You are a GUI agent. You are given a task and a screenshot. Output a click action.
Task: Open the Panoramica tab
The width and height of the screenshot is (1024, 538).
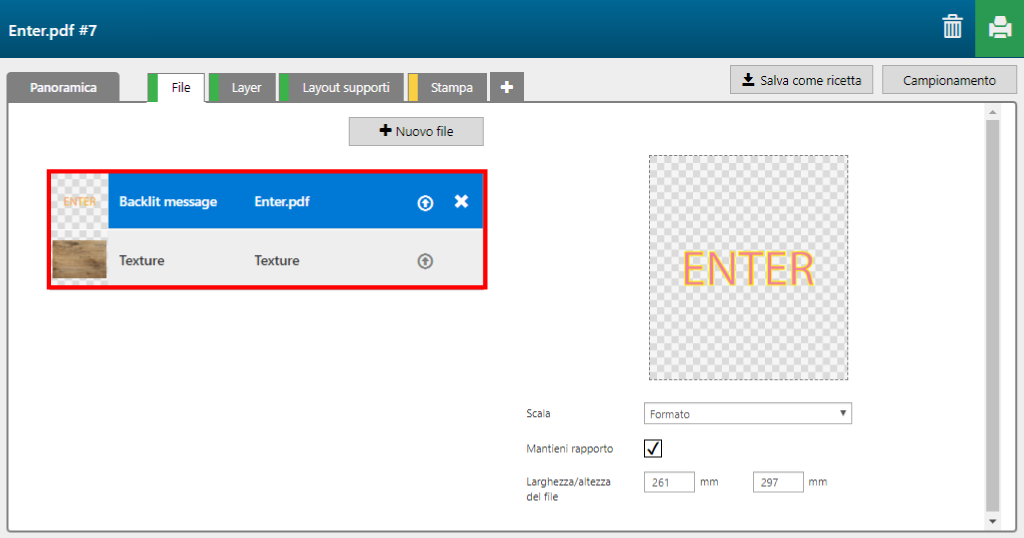pos(63,87)
